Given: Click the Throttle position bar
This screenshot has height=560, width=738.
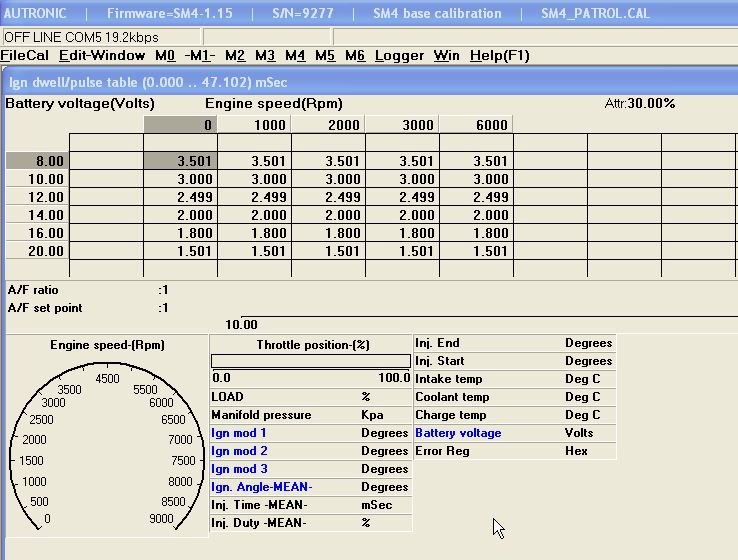Looking at the screenshot, I should tap(311, 361).
